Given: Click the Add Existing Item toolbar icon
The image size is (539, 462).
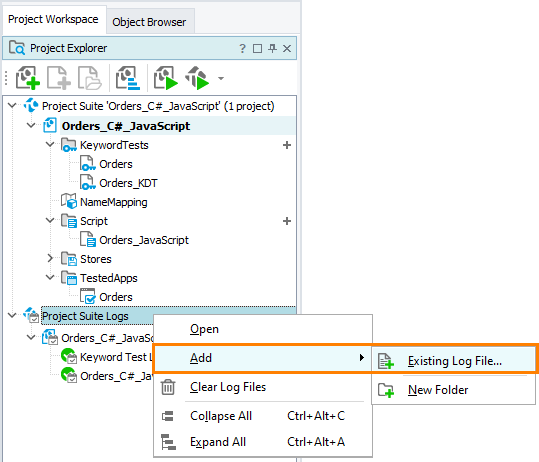Looking at the screenshot, I should 90,78.
